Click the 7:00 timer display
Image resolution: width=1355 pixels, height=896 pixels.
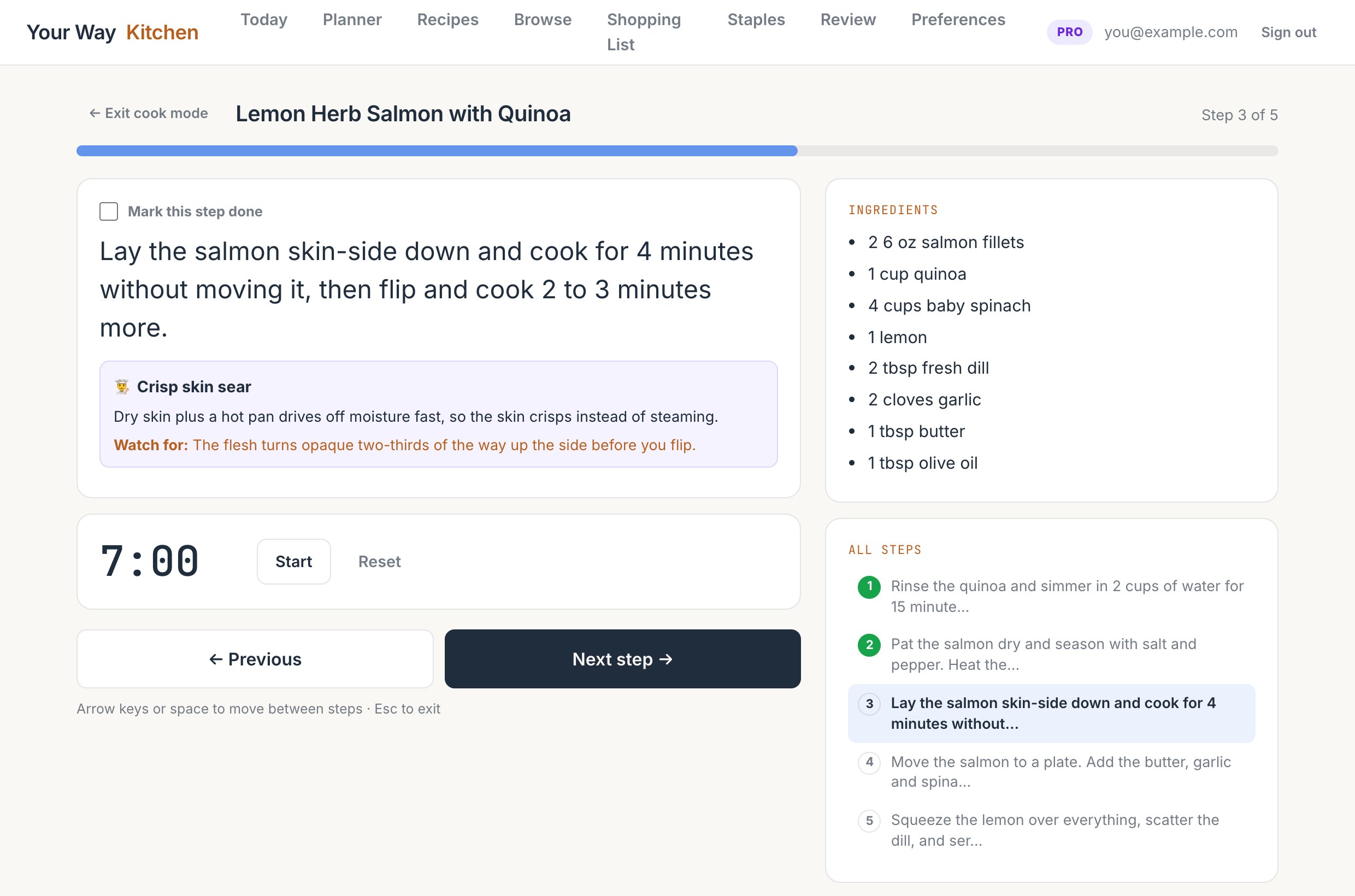click(150, 561)
